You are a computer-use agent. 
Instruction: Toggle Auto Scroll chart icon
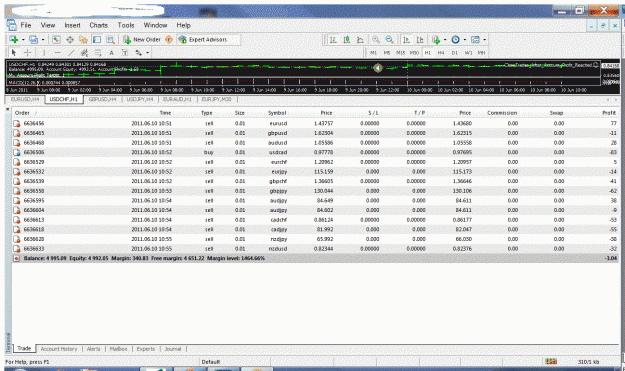[406, 39]
